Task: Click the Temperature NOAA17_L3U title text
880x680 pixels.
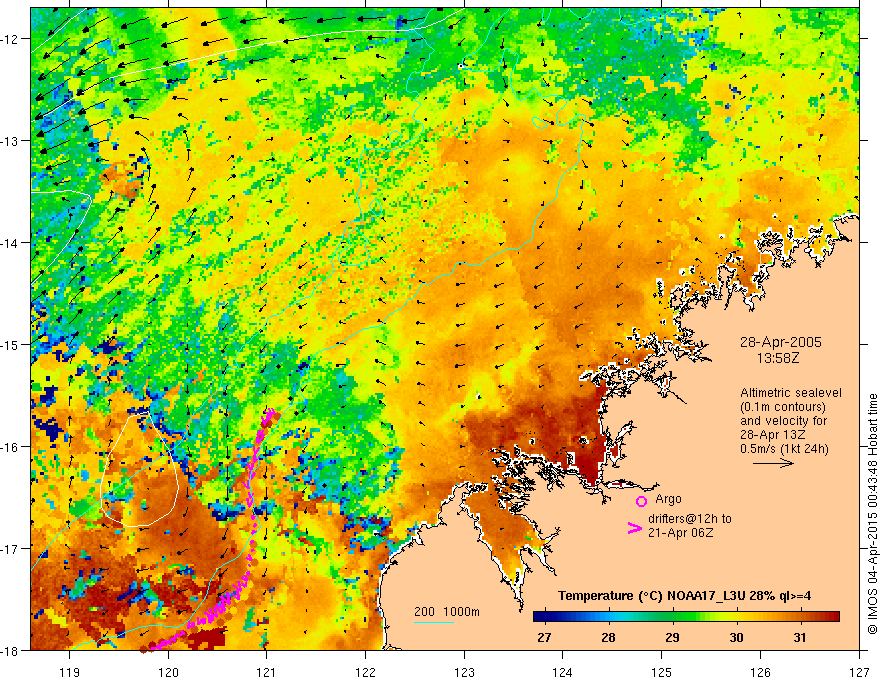Action: click(x=684, y=596)
